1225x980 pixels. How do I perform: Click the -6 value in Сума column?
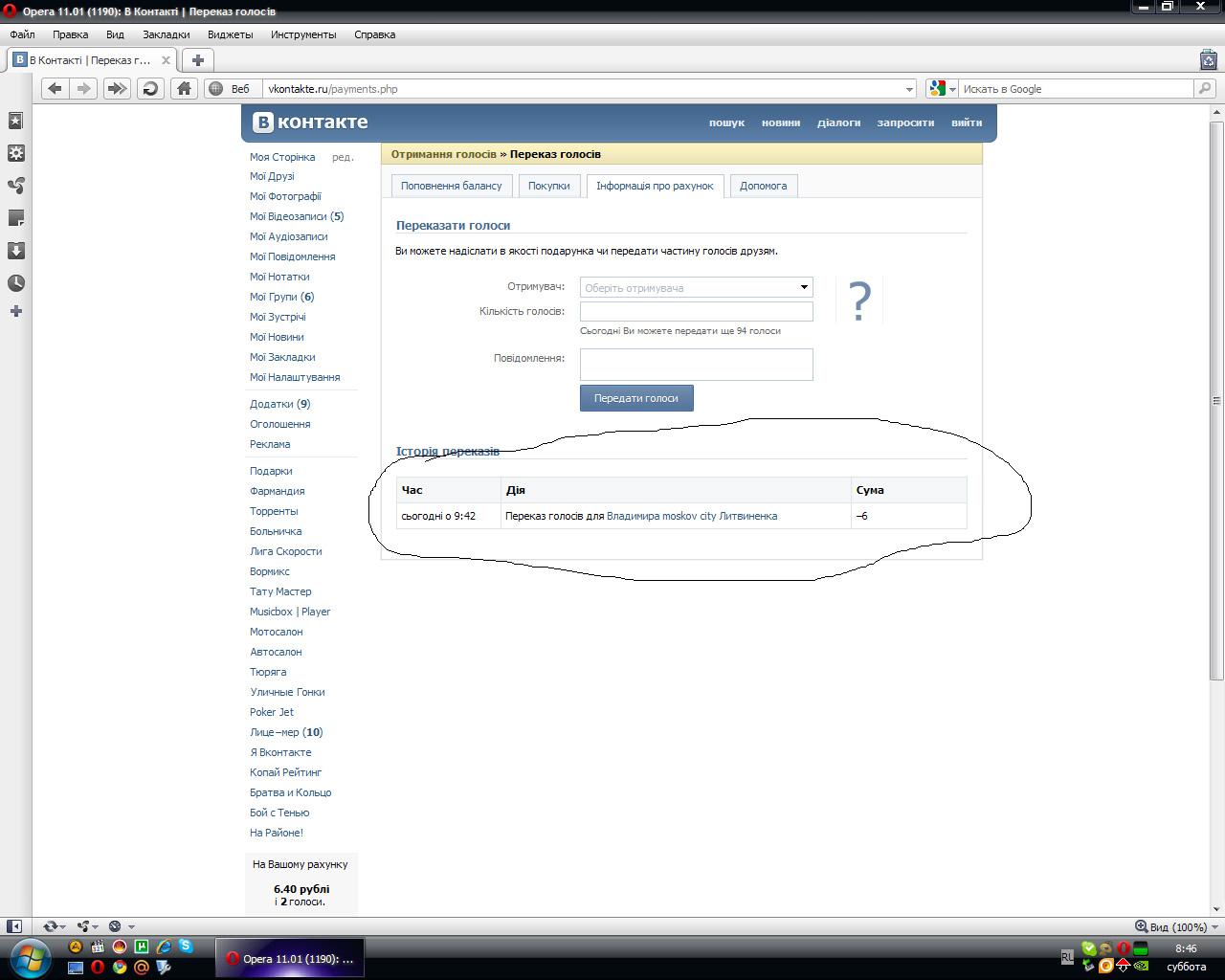pyautogui.click(x=862, y=516)
